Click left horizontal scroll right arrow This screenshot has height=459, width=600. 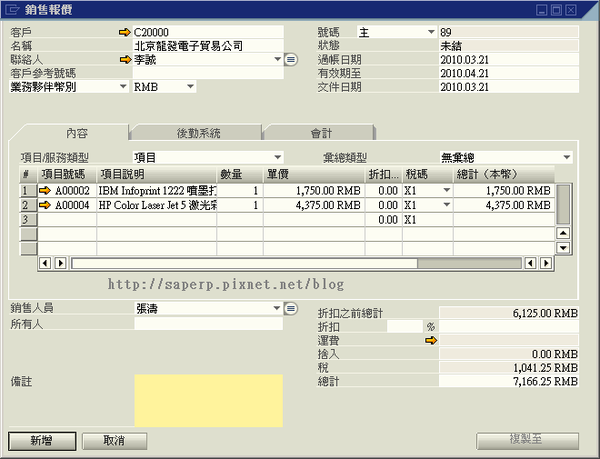point(60,263)
